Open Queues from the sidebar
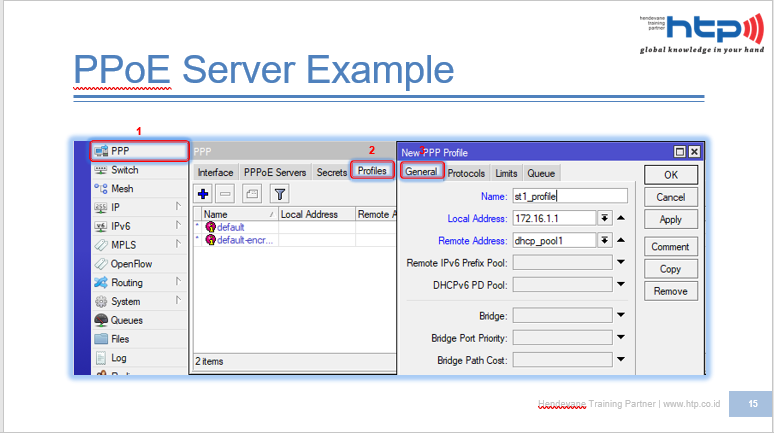Image resolution: width=774 pixels, height=433 pixels. click(x=139, y=320)
